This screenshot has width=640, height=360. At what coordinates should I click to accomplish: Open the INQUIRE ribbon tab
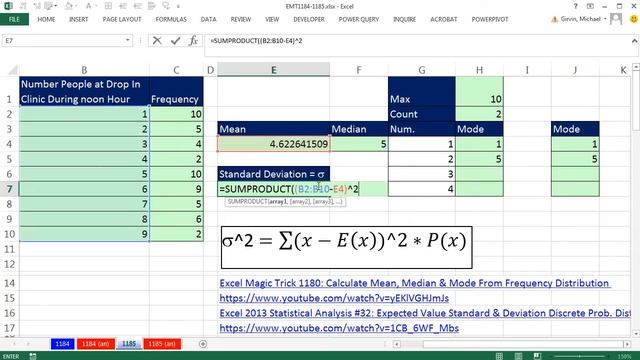[x=404, y=19]
